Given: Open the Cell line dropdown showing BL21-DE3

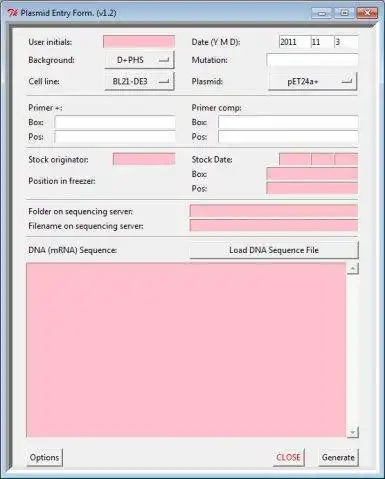Looking at the screenshot, I should coord(139,81).
